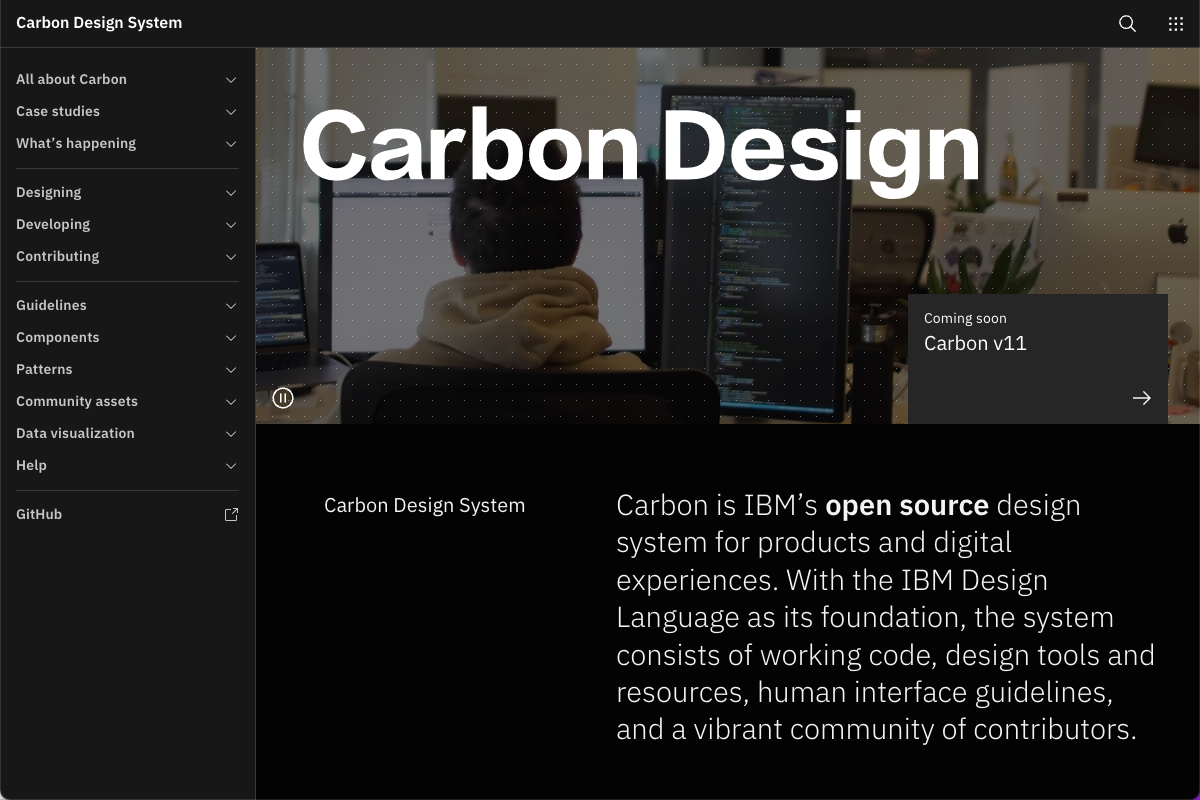Viewport: 1200px width, 800px height.
Task: Expand the Guidelines chevron
Action: [x=231, y=306]
